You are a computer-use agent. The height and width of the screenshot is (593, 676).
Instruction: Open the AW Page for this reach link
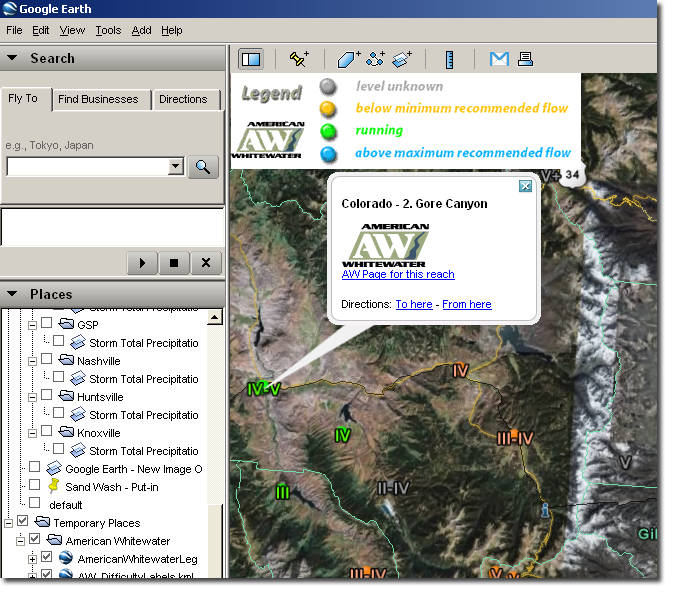398,274
